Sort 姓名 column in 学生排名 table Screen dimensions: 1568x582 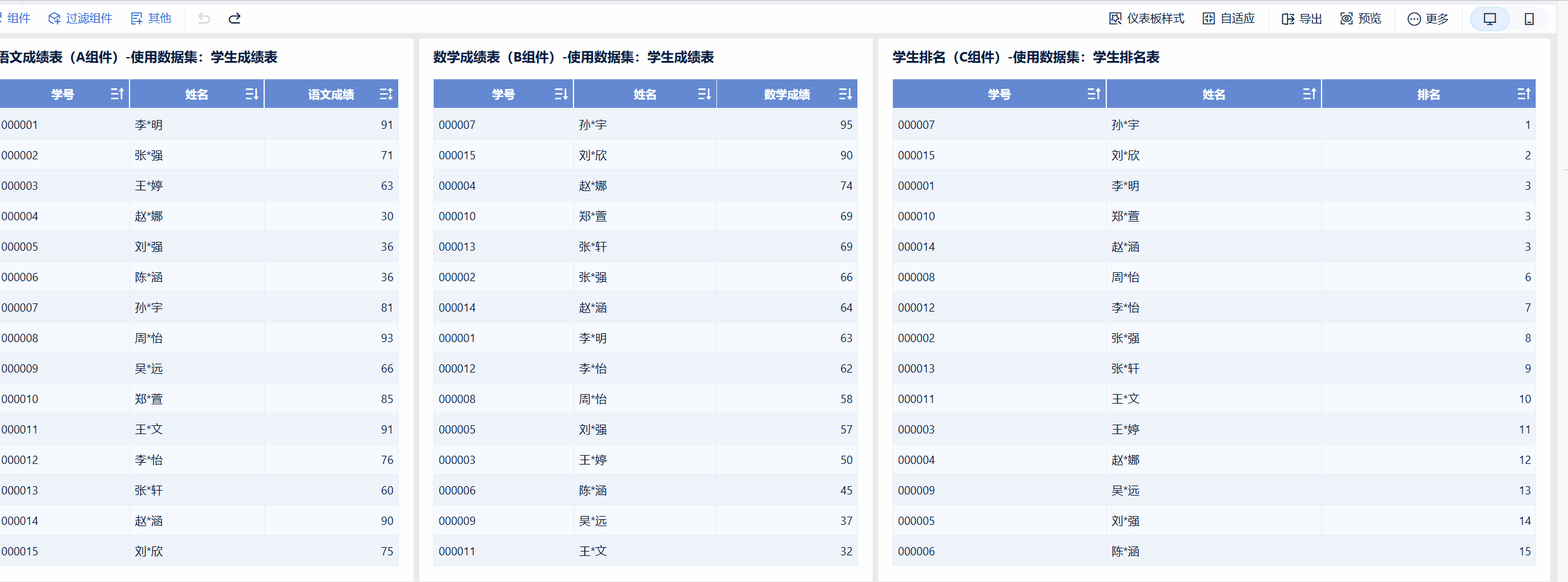point(1310,94)
